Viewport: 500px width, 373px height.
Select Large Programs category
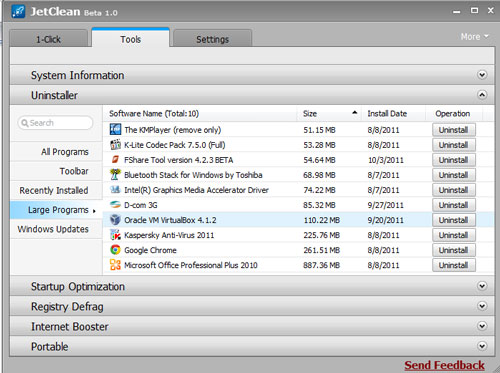point(56,210)
